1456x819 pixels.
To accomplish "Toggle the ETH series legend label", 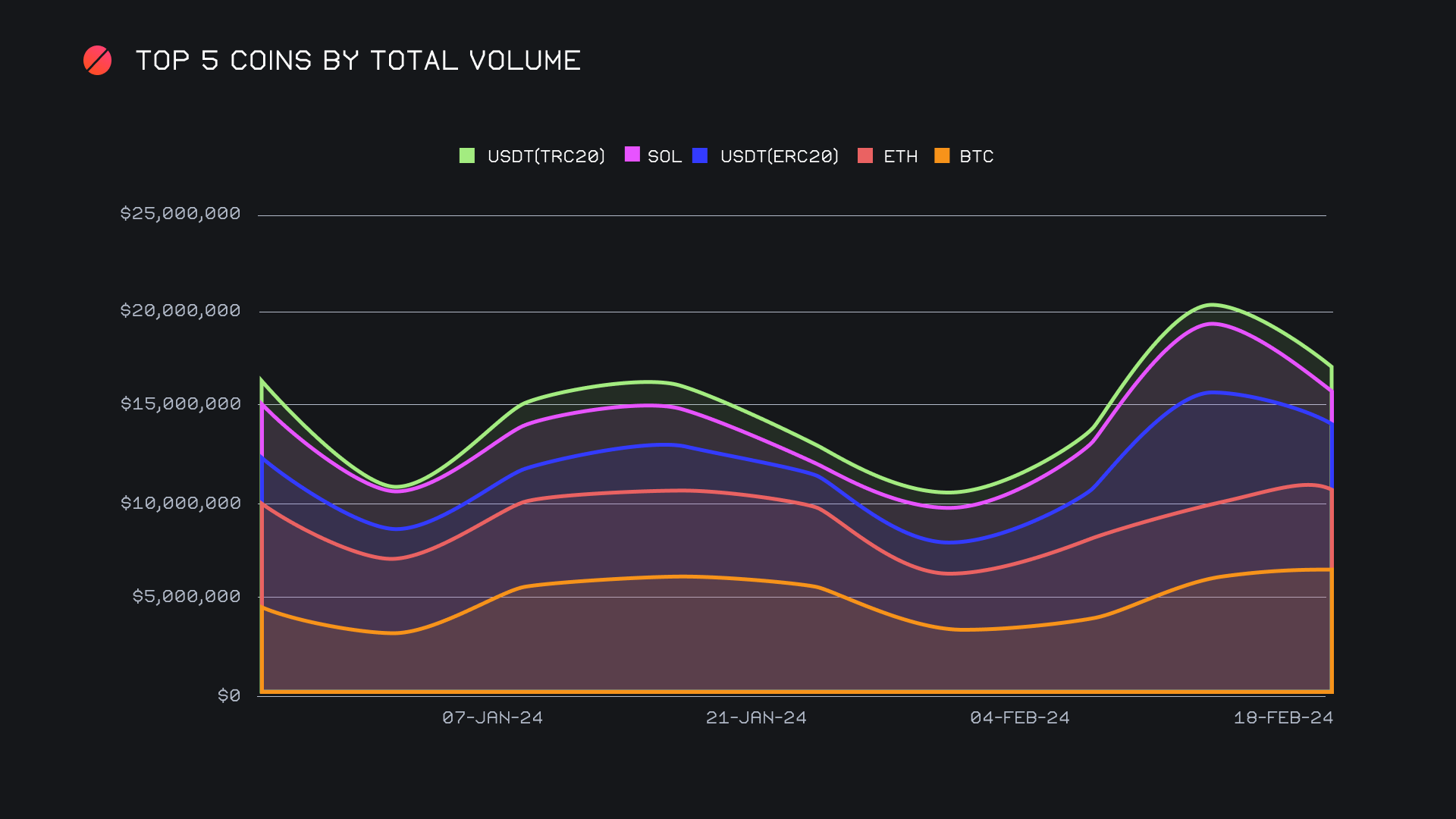I will (x=900, y=156).
